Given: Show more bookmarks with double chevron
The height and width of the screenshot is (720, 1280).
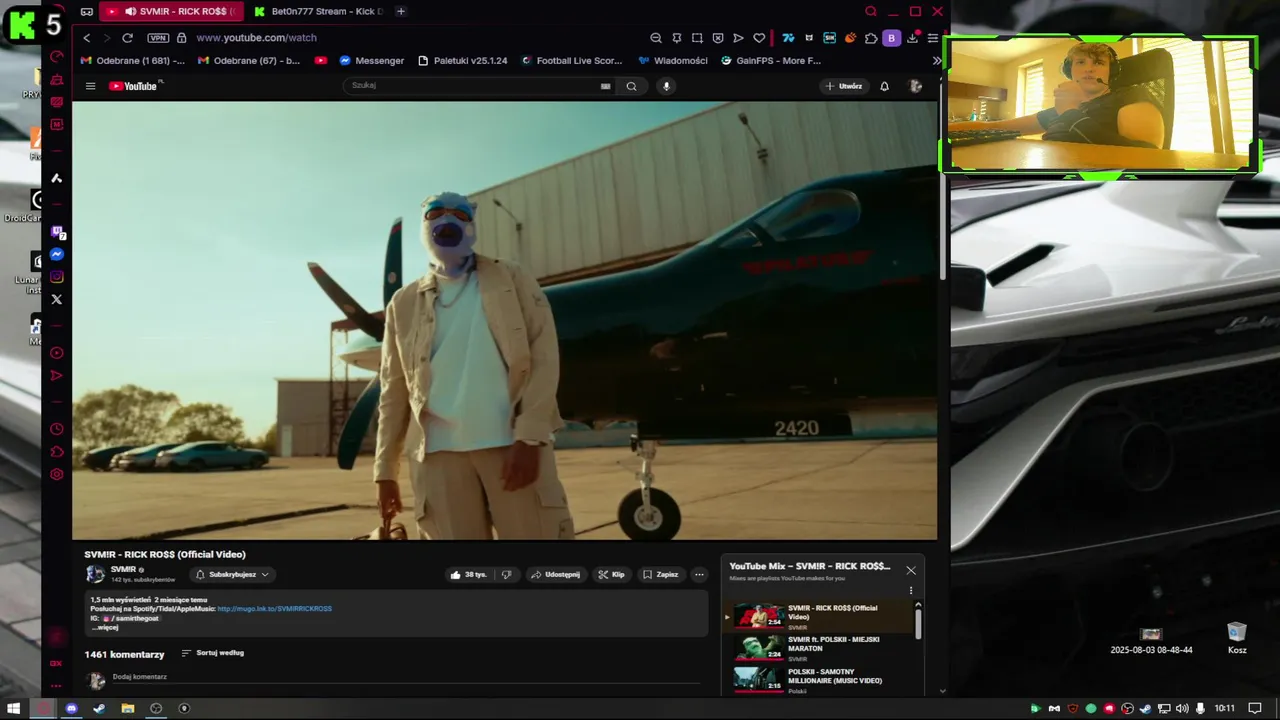Looking at the screenshot, I should tap(936, 61).
